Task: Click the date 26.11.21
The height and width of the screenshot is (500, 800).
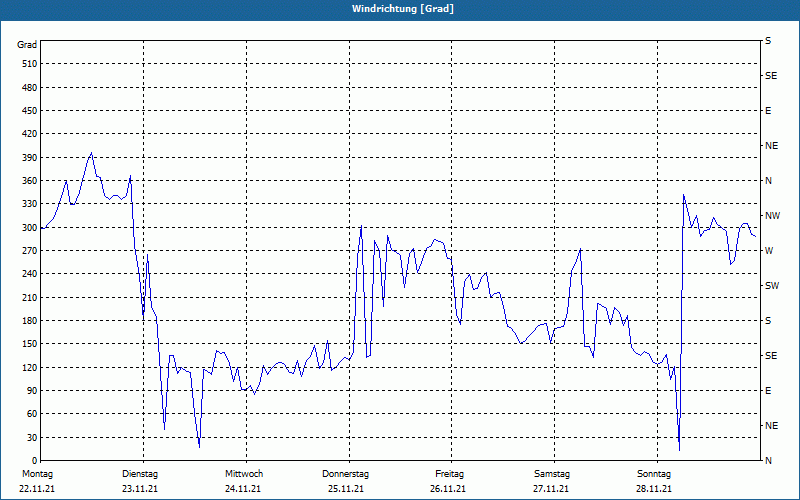Action: pyautogui.click(x=448, y=489)
